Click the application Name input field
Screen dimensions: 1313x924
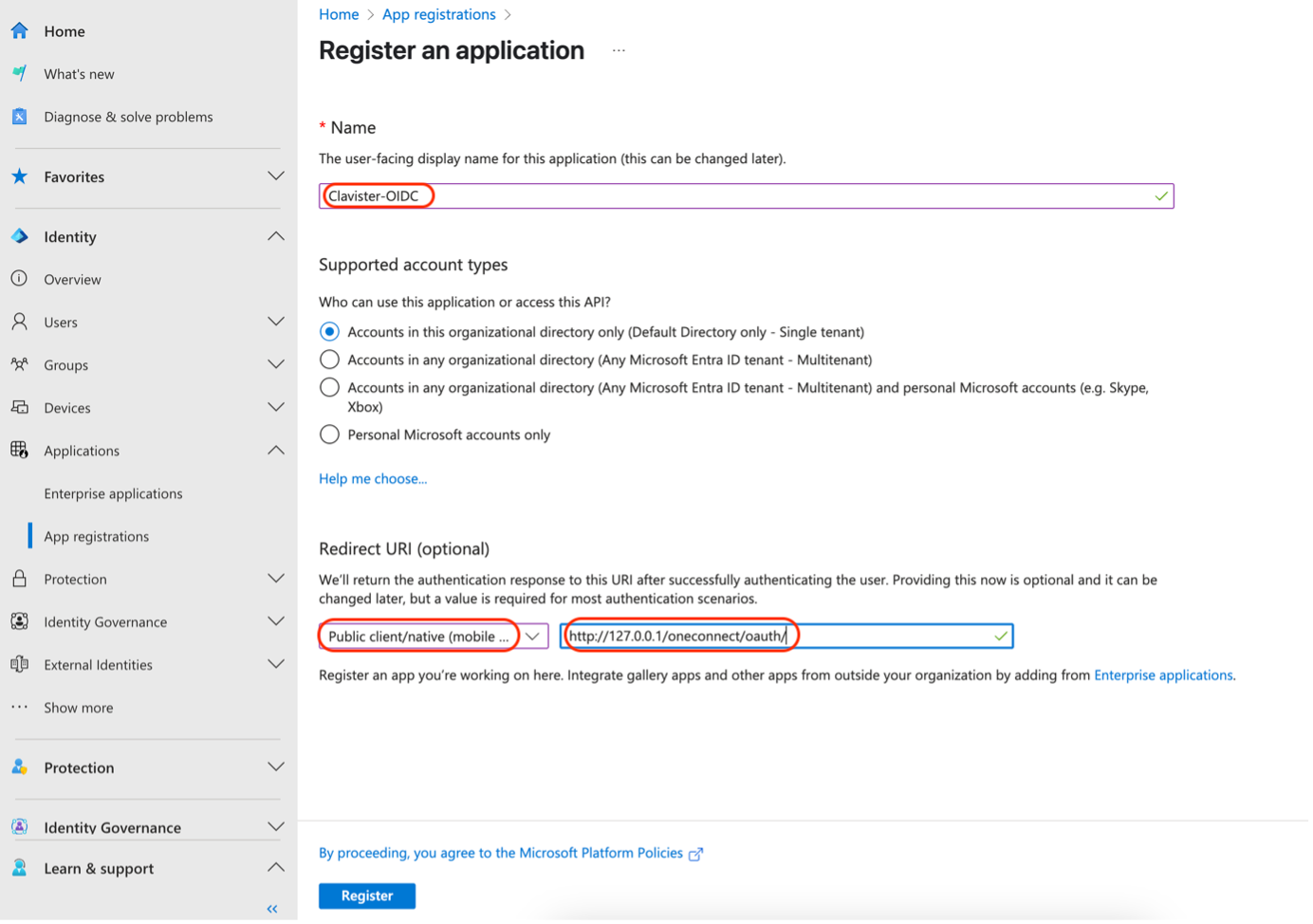pyautogui.click(x=746, y=195)
